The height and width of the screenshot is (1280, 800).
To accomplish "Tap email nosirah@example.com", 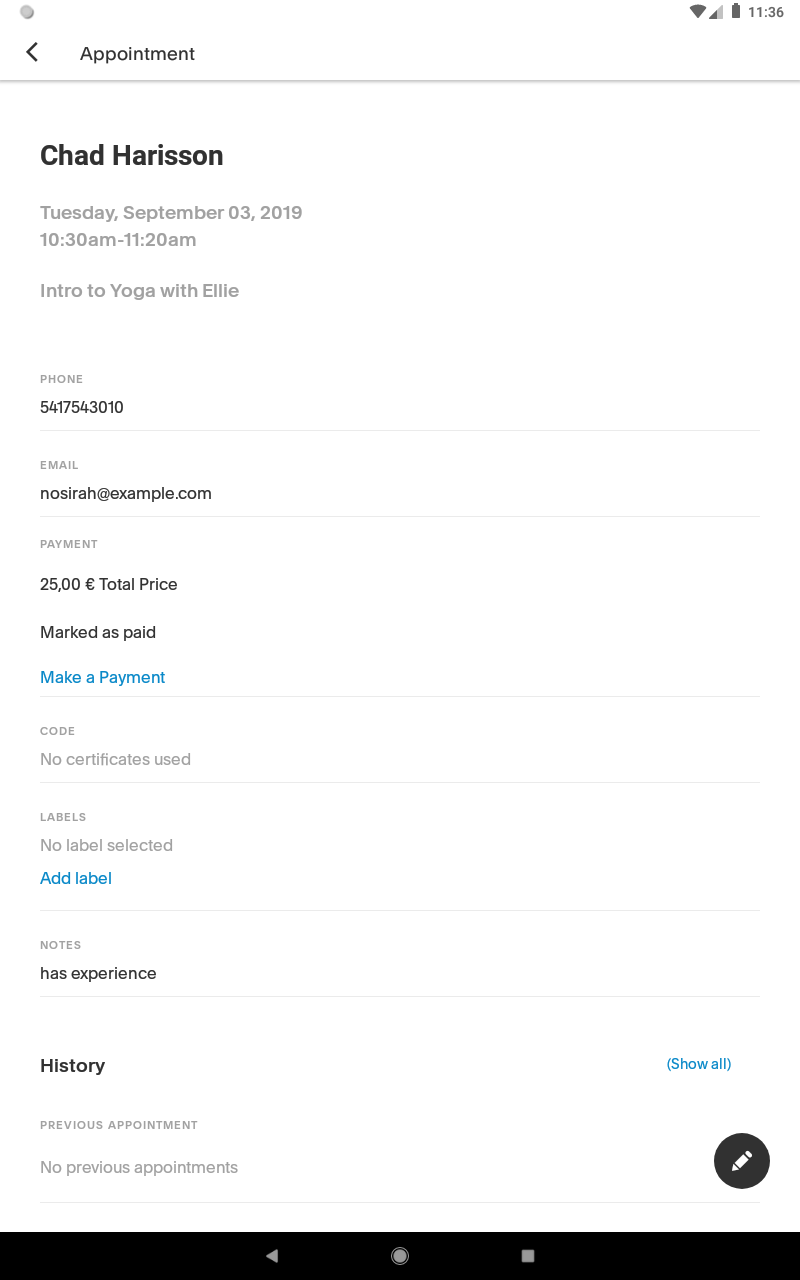I will (126, 493).
